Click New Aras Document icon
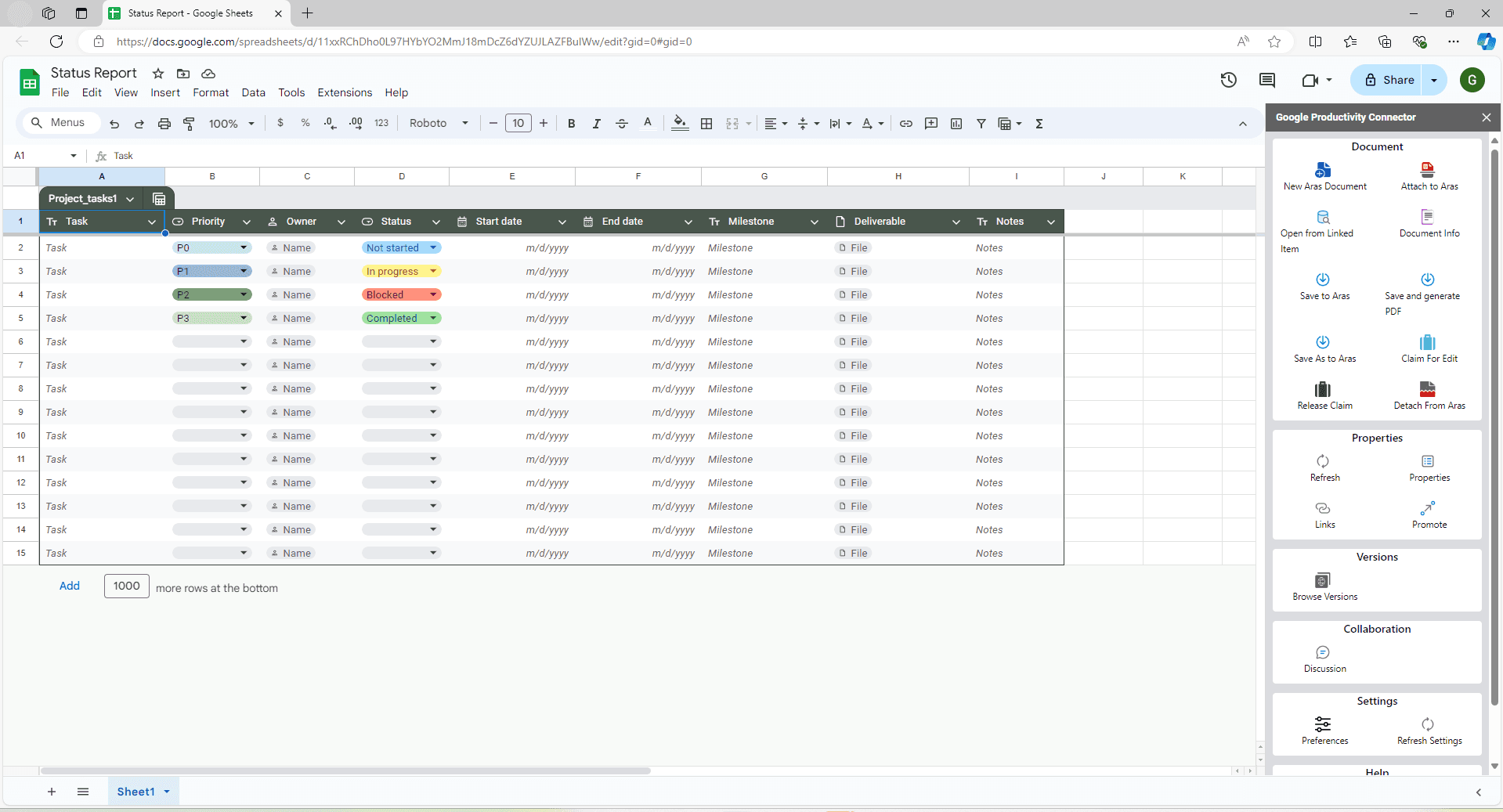1503x812 pixels. pos(1323,170)
